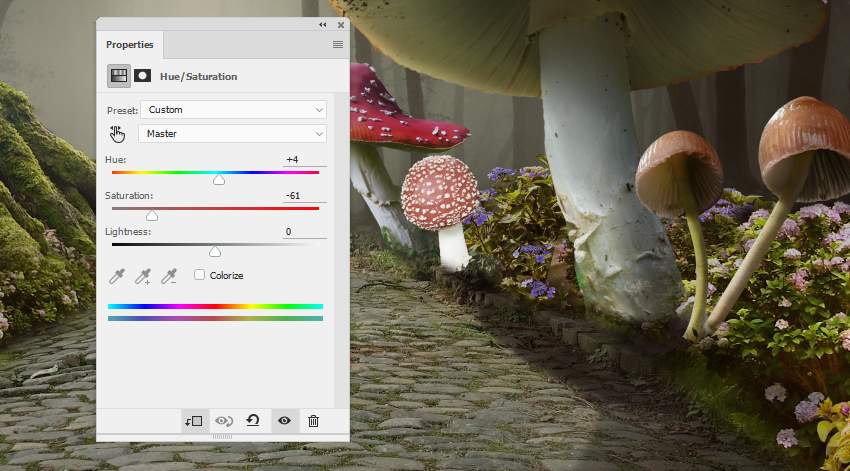Click the panel resize grip at bottom
Screen dimensions: 850x471
[222, 437]
